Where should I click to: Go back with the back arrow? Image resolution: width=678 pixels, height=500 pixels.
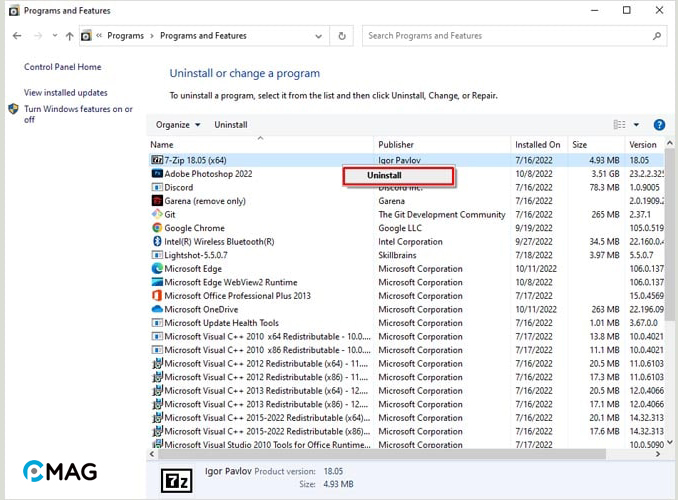(17, 36)
